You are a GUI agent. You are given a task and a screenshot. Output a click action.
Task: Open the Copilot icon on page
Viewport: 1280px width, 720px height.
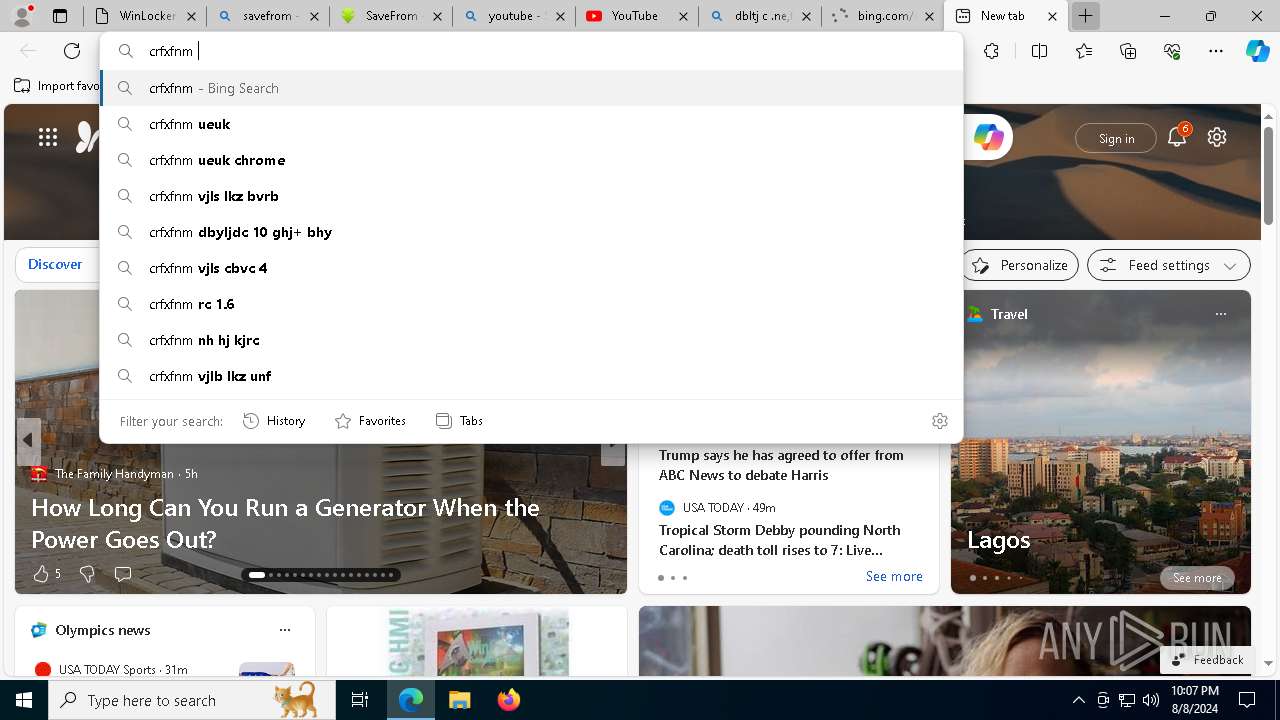[x=989, y=138]
